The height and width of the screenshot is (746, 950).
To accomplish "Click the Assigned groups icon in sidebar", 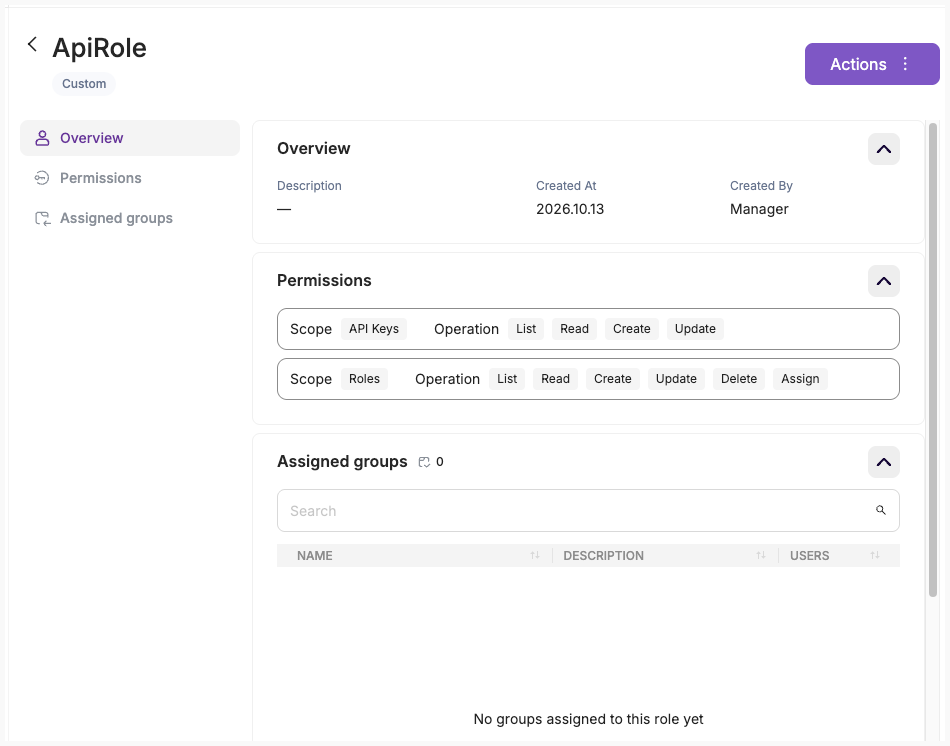I will coord(42,218).
